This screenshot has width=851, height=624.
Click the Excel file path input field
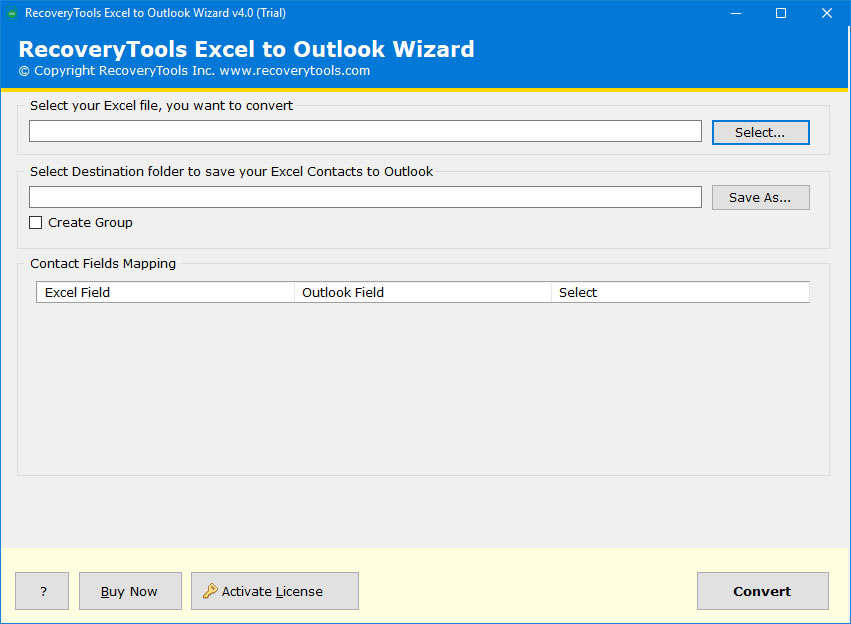(365, 130)
